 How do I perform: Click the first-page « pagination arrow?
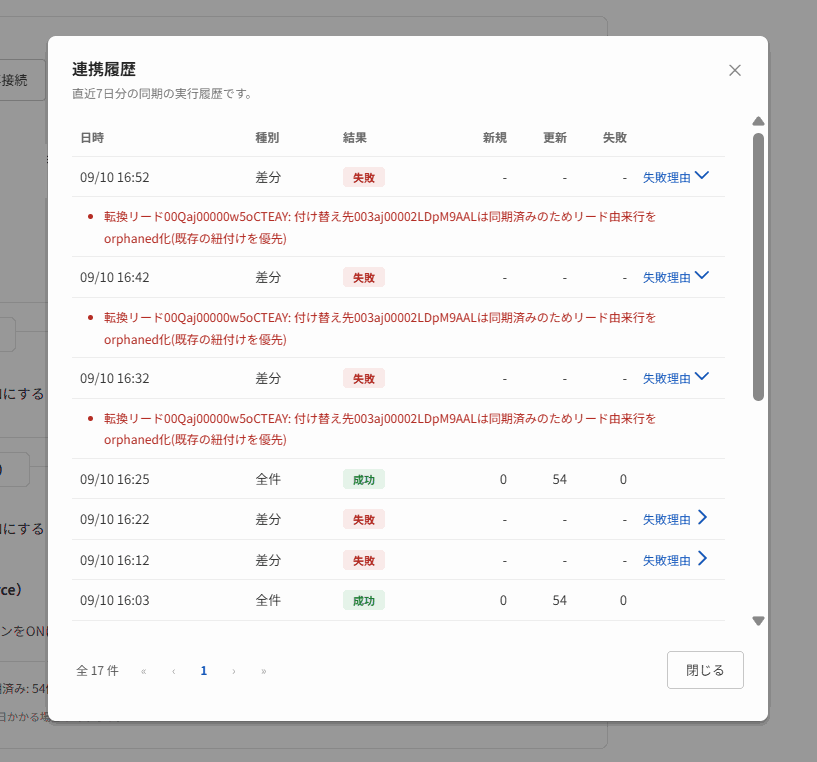[x=144, y=671]
